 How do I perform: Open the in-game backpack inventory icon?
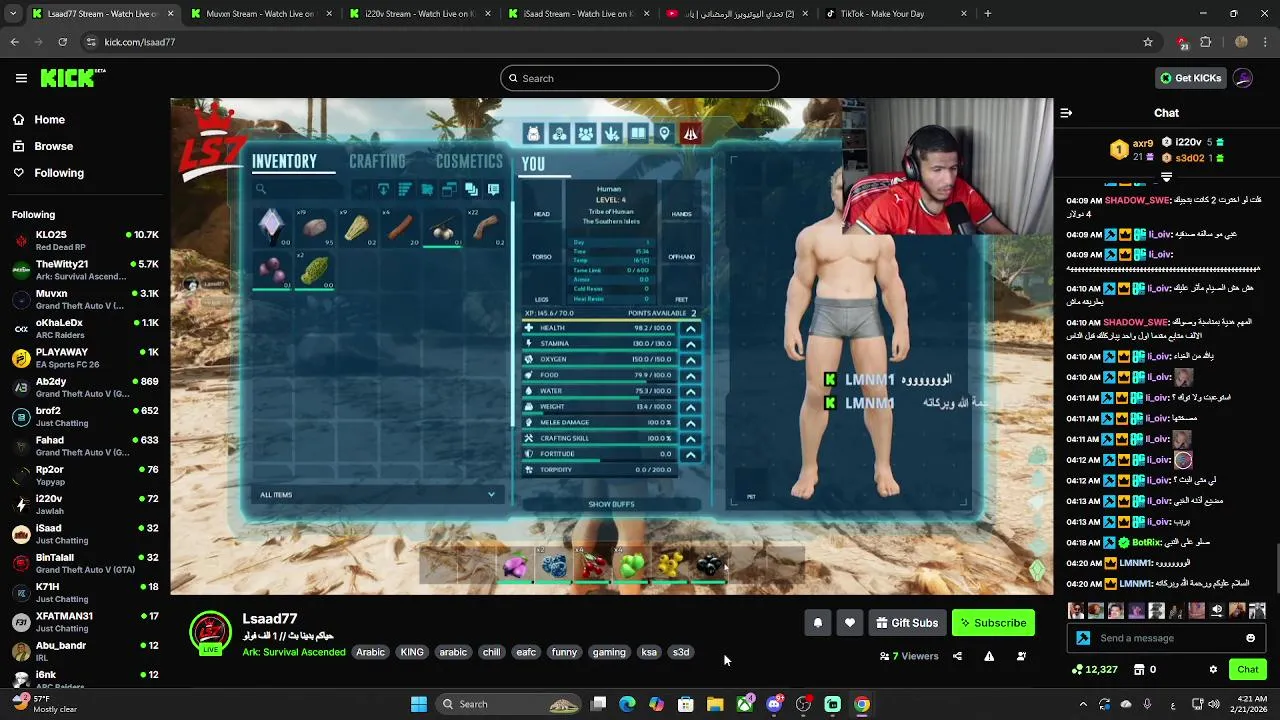tap(533, 134)
